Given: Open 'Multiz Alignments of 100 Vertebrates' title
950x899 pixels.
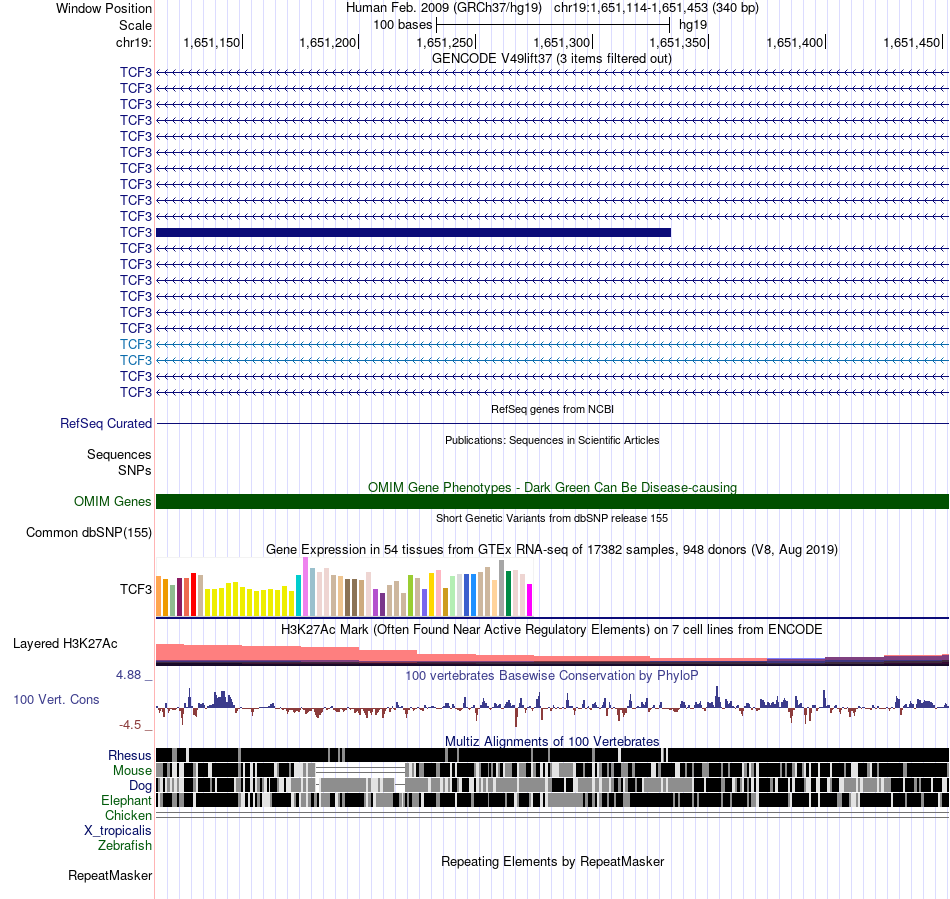Looking at the screenshot, I should [x=552, y=741].
